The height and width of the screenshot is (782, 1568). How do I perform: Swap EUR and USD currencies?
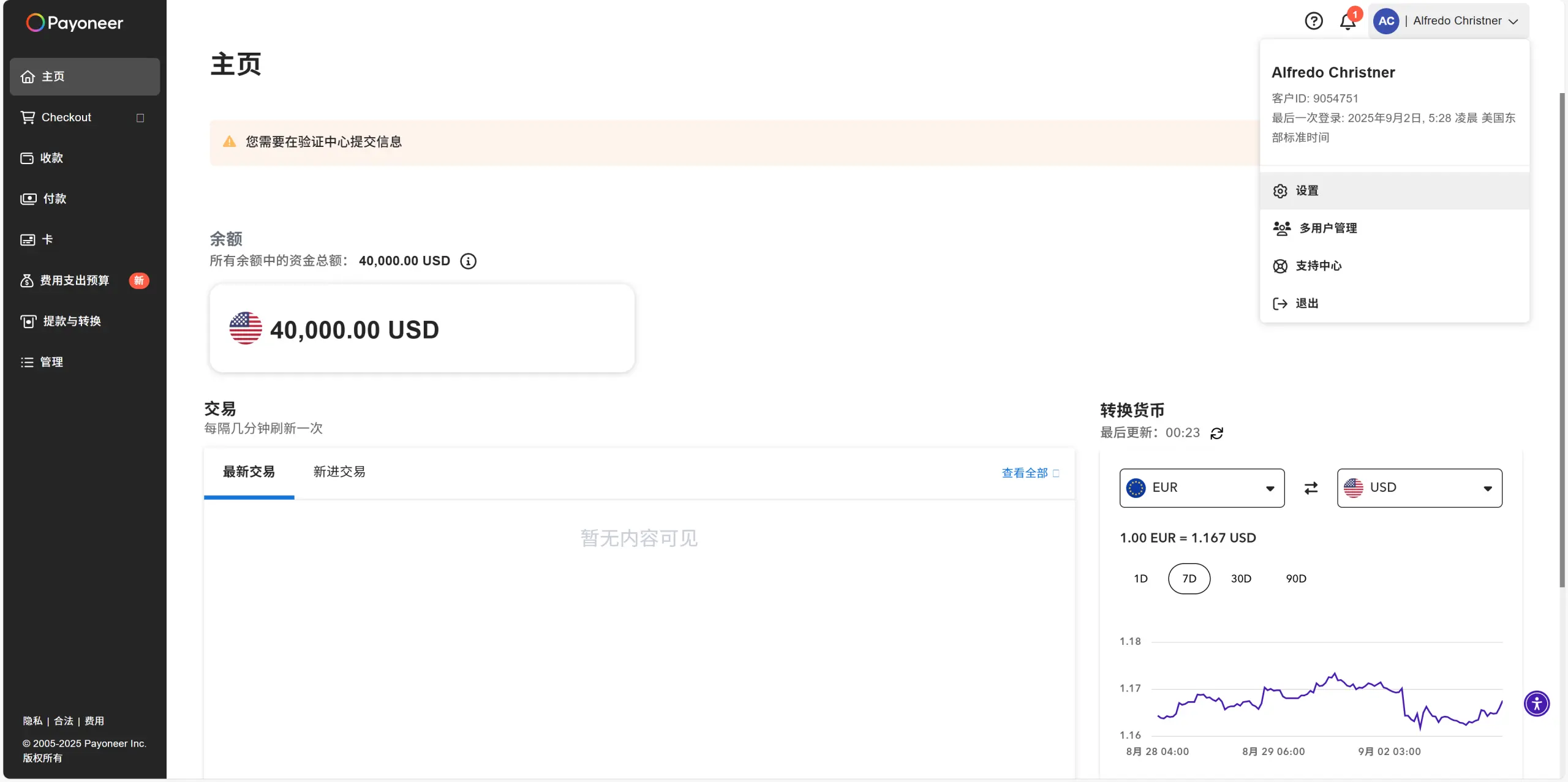(x=1311, y=488)
